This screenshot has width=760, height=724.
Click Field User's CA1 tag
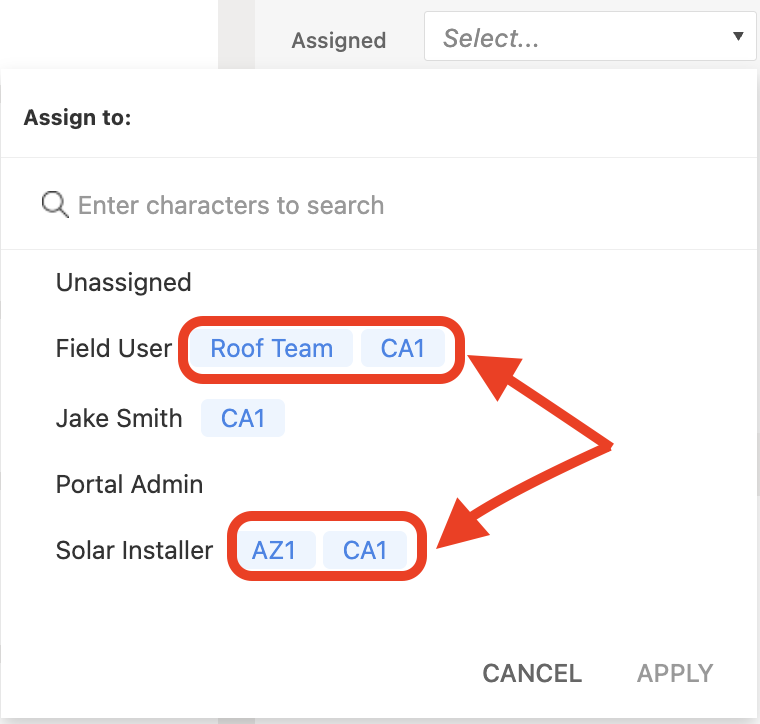click(403, 348)
